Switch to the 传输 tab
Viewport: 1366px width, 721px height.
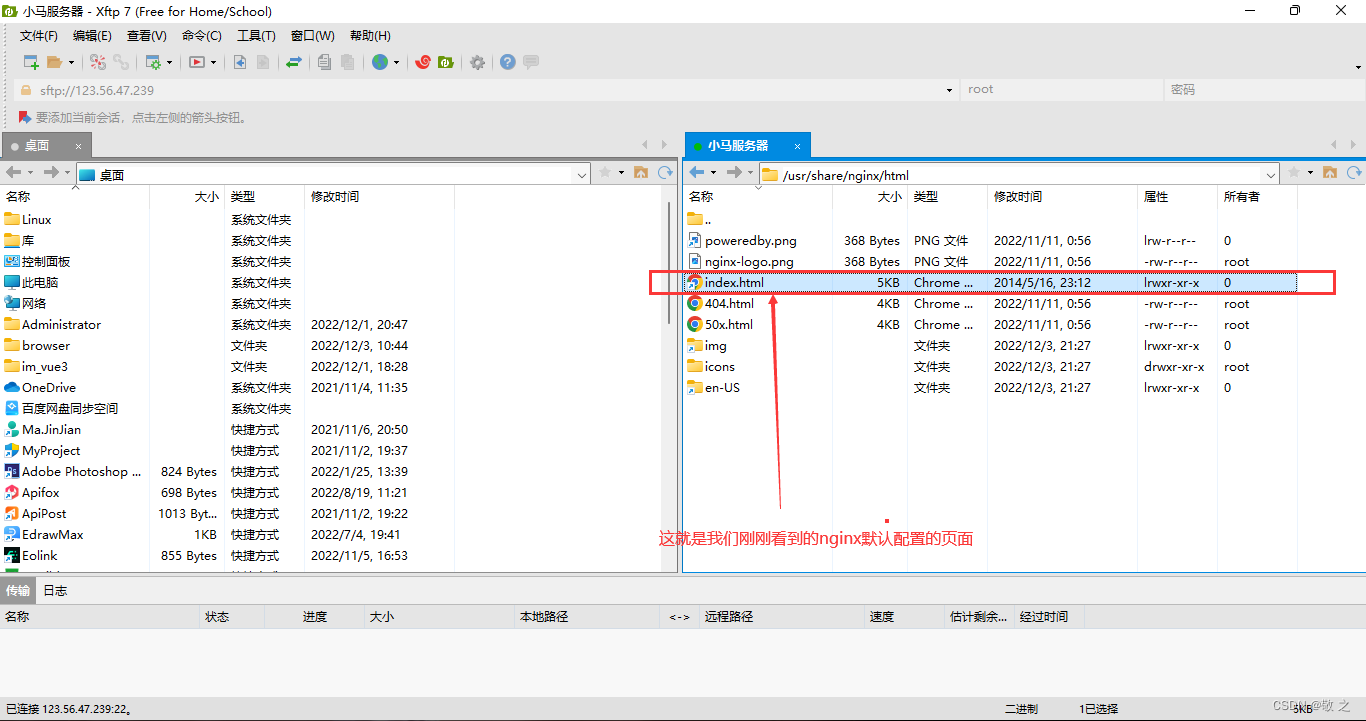click(18, 591)
